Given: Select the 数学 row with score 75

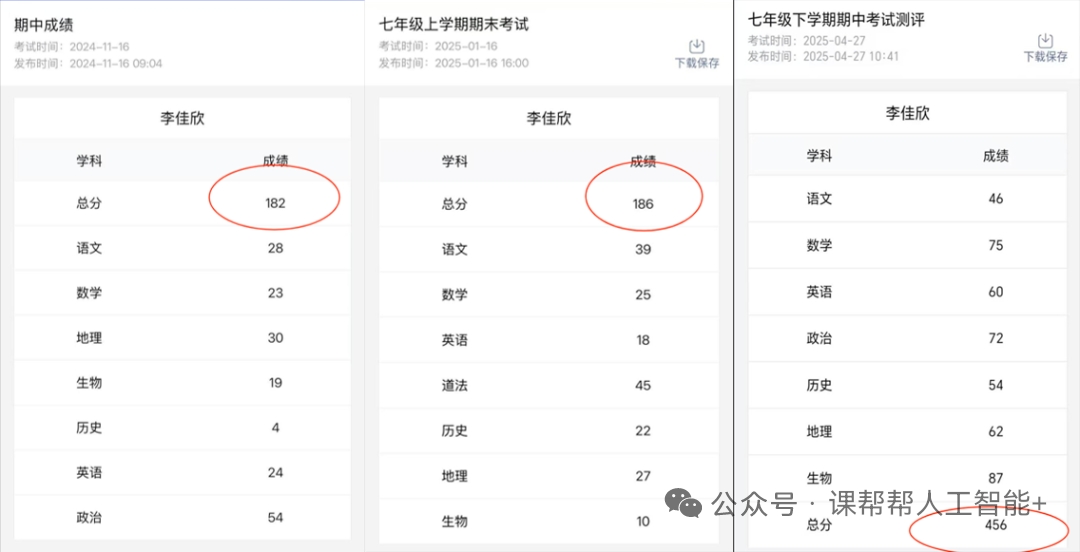Looking at the screenshot, I should pyautogui.click(x=907, y=245).
